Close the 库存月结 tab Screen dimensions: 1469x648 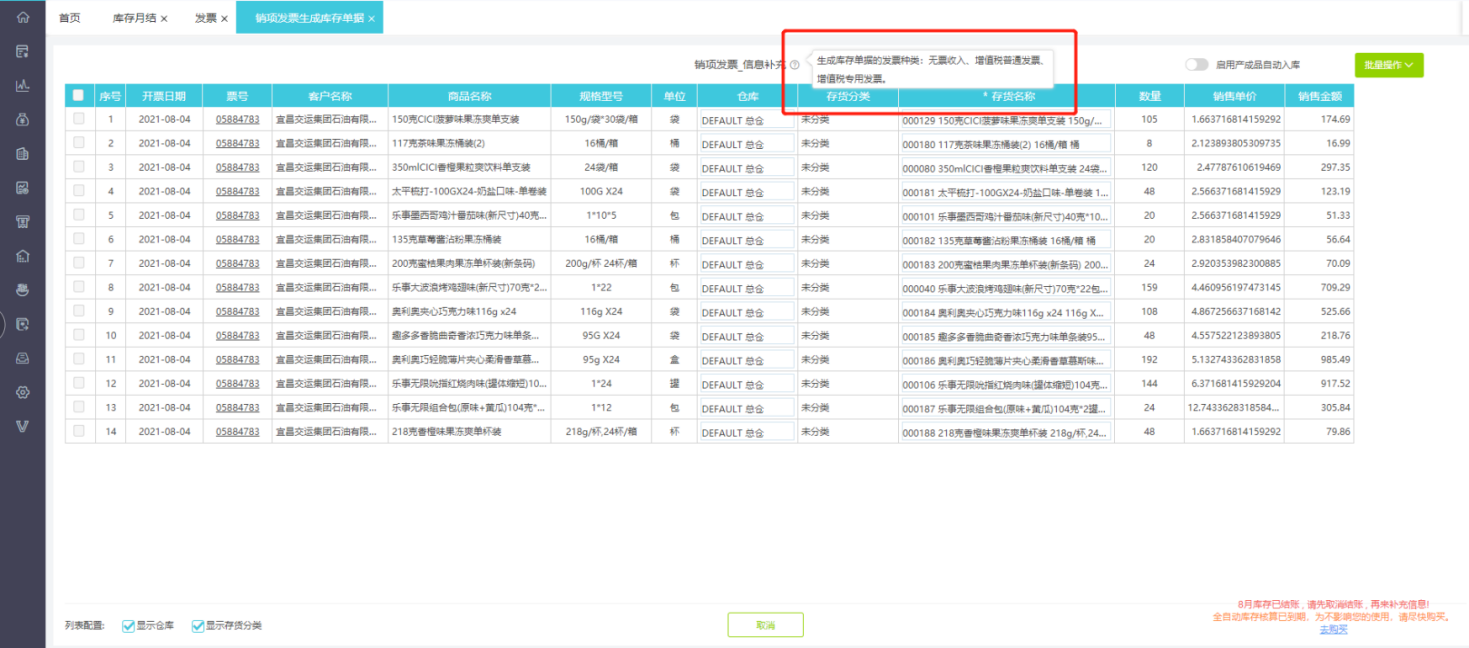tap(164, 19)
